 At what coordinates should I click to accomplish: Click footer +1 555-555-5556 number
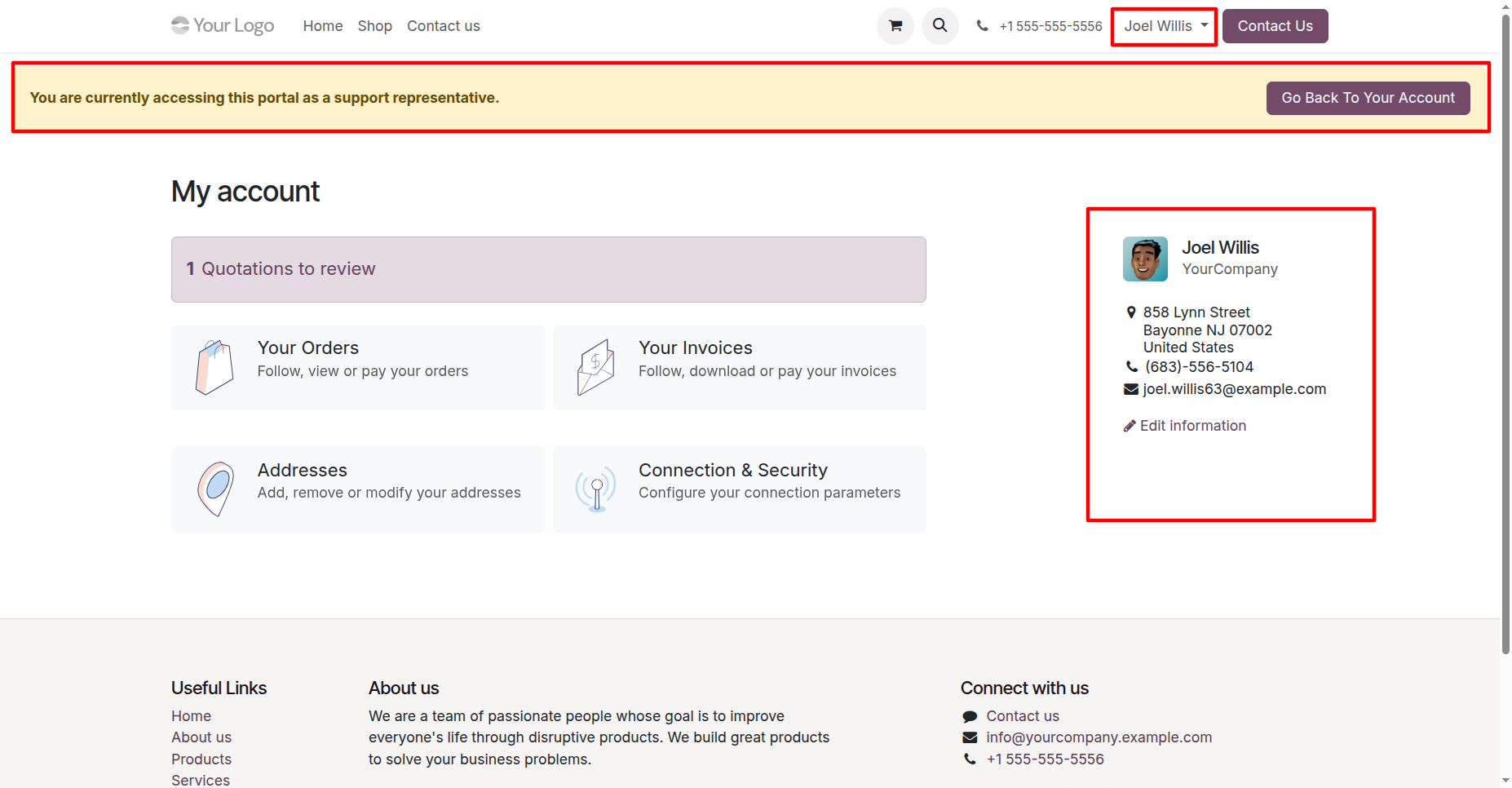pyautogui.click(x=1045, y=759)
